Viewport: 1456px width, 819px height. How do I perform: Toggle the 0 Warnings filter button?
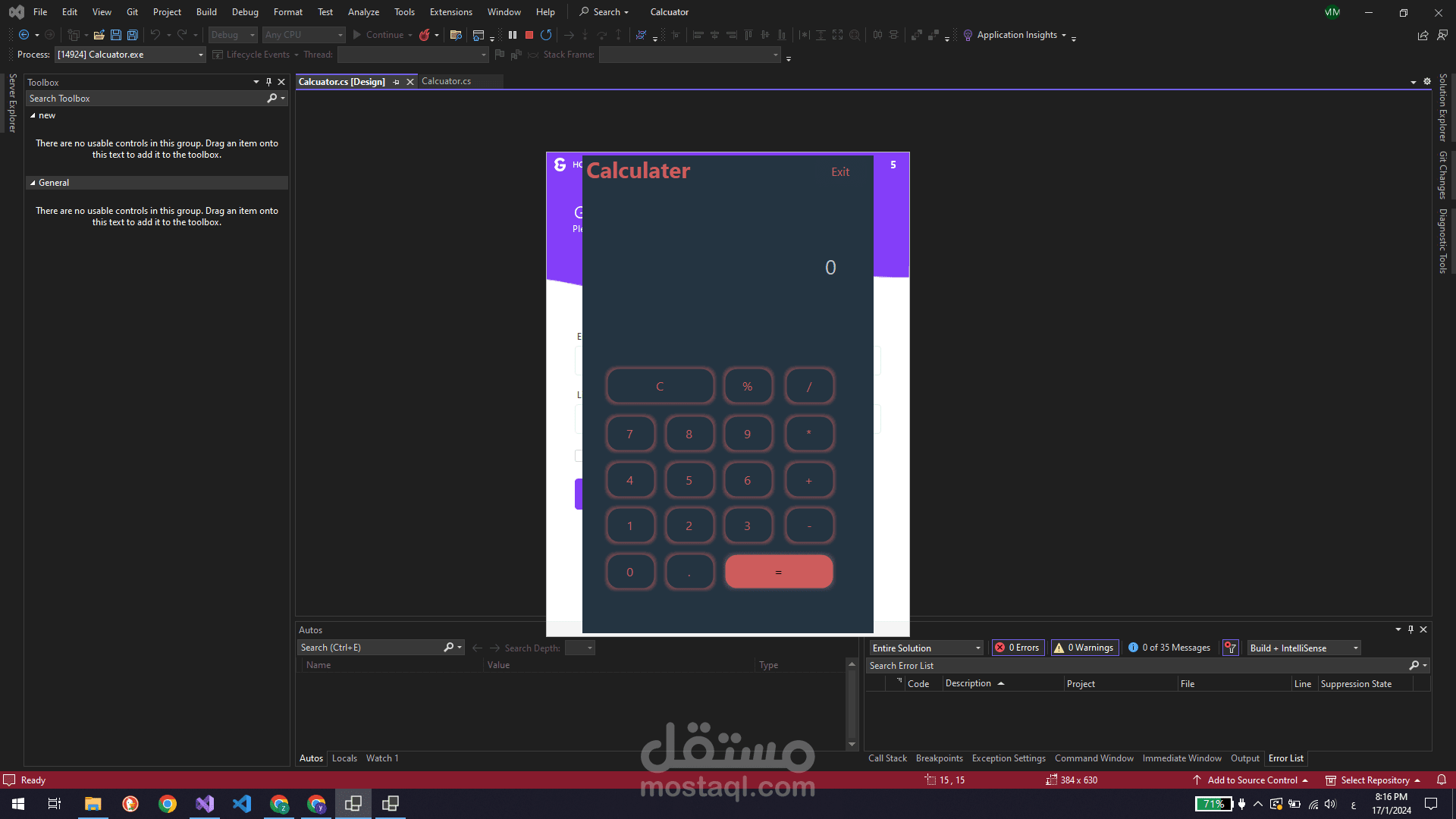1084,648
